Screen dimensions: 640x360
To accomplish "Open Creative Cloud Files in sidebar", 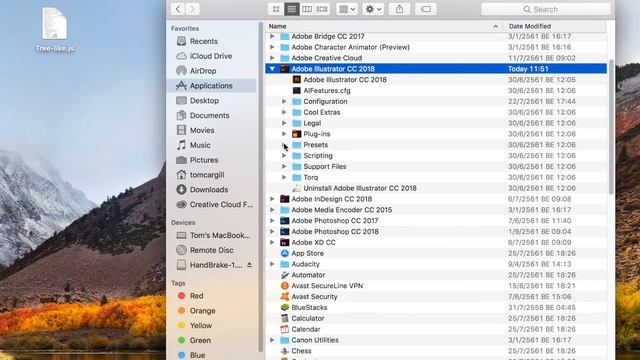I will coord(221,204).
